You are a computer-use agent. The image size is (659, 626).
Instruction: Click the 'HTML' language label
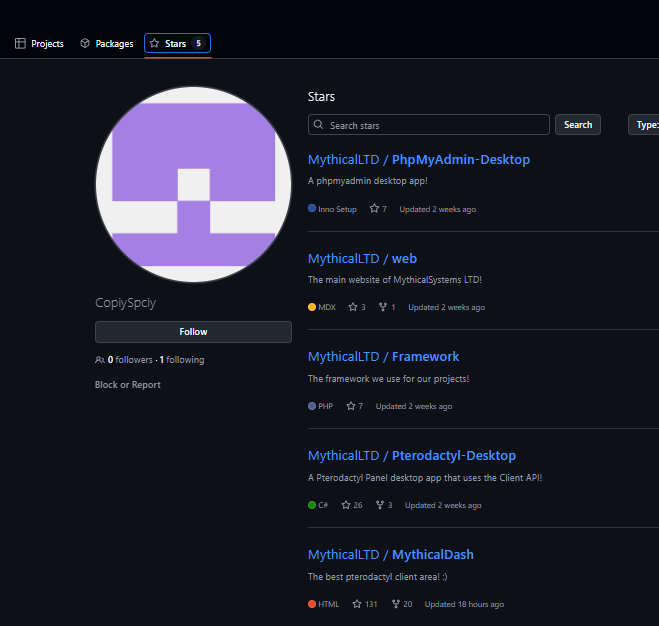click(329, 604)
